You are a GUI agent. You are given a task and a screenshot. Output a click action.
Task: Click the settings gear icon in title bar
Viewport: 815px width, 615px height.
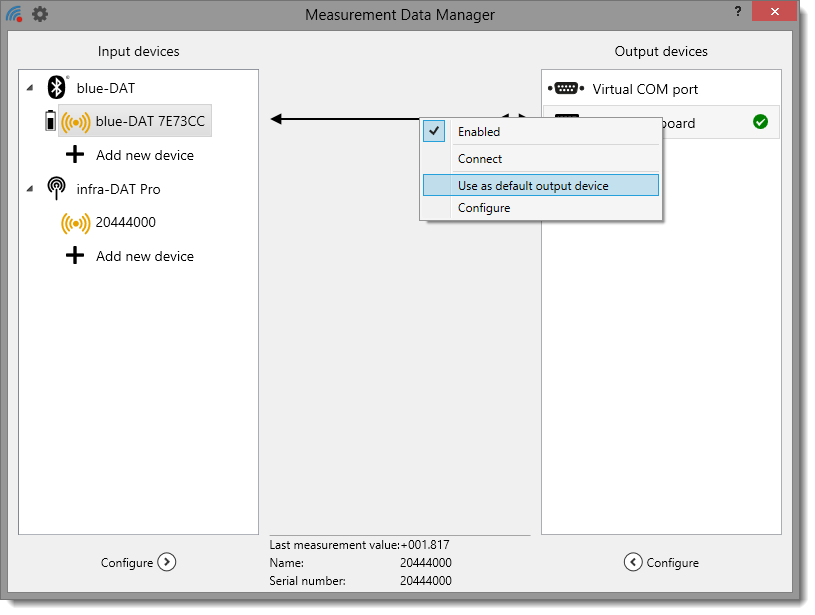40,14
